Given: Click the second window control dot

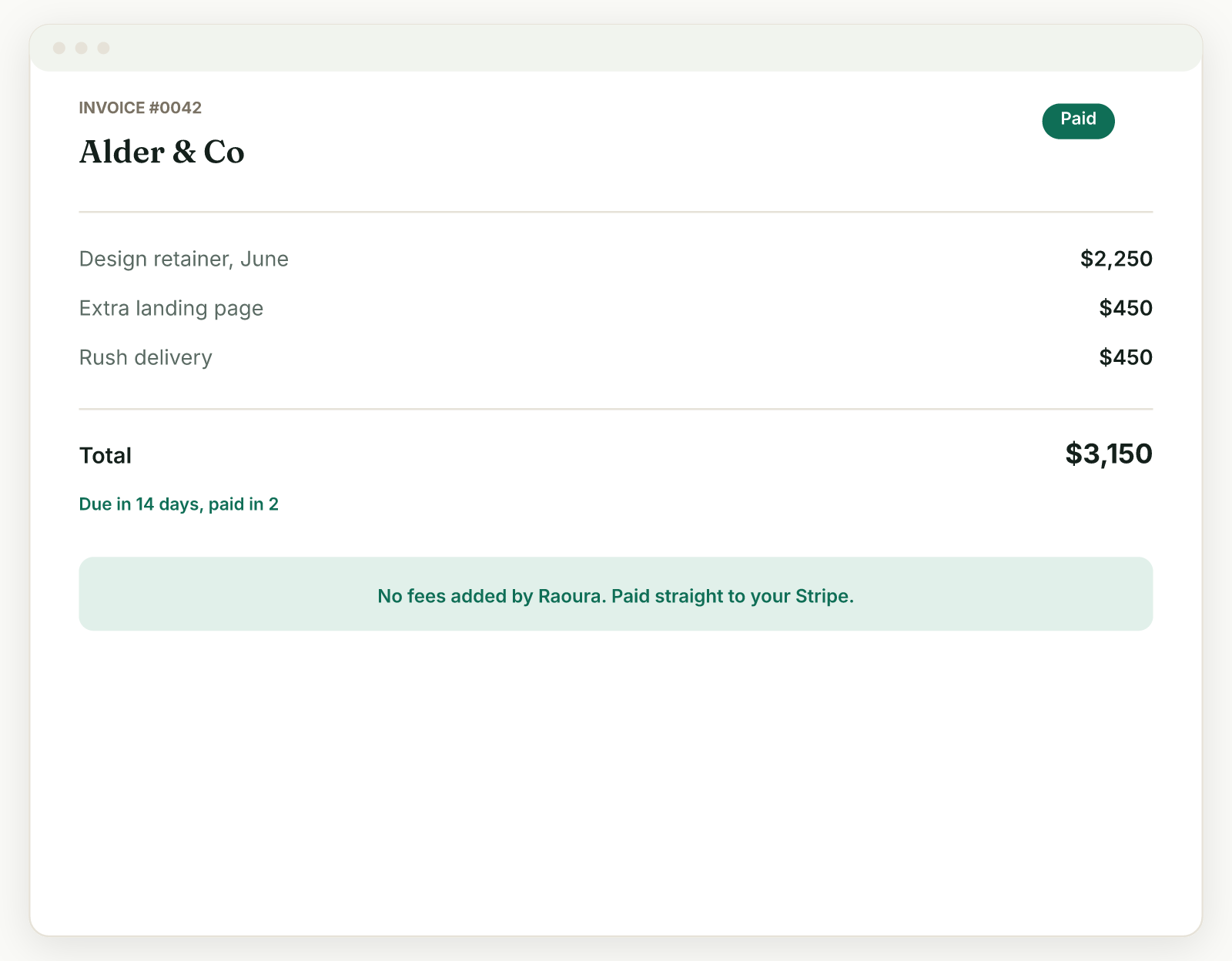Looking at the screenshot, I should click(x=82, y=49).
